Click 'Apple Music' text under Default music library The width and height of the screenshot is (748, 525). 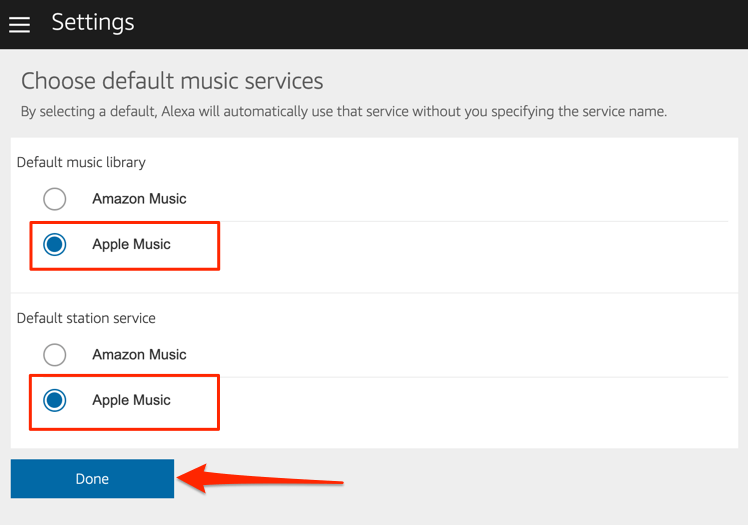pos(131,244)
